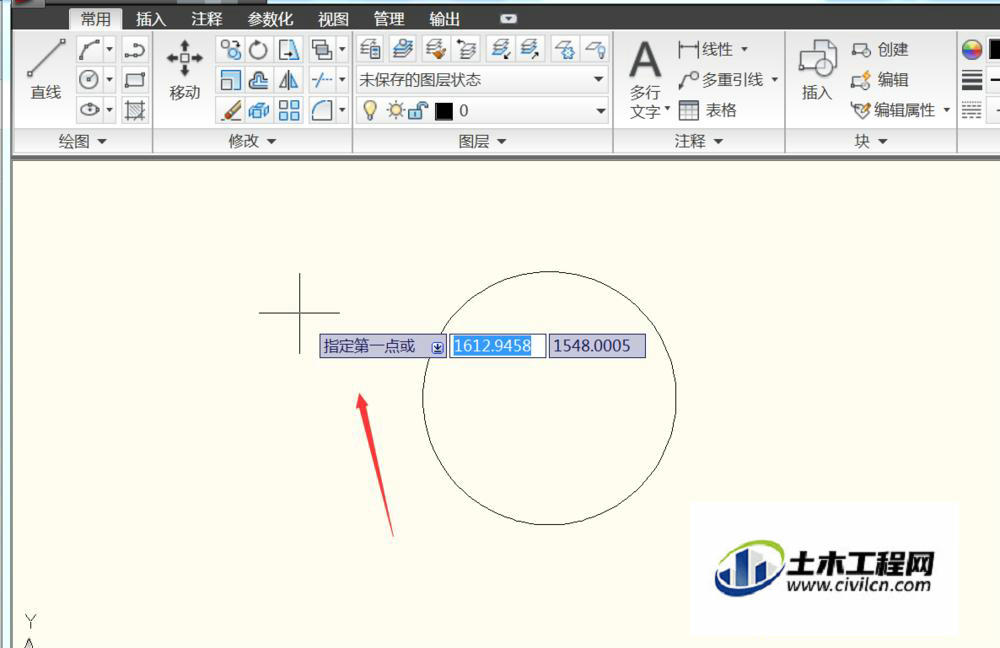Click Create (创建) block button
Image resolution: width=1000 pixels, height=648 pixels.
(x=879, y=49)
